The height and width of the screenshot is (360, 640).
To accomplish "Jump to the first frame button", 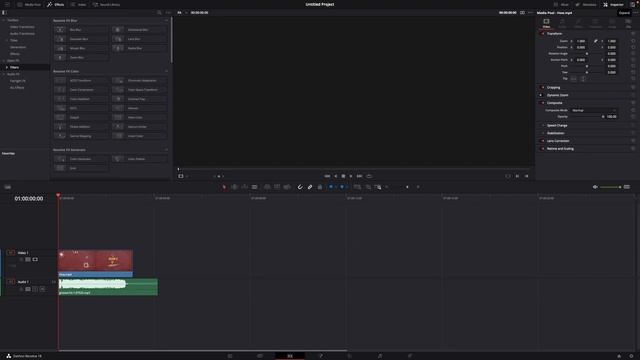I will (327, 176).
